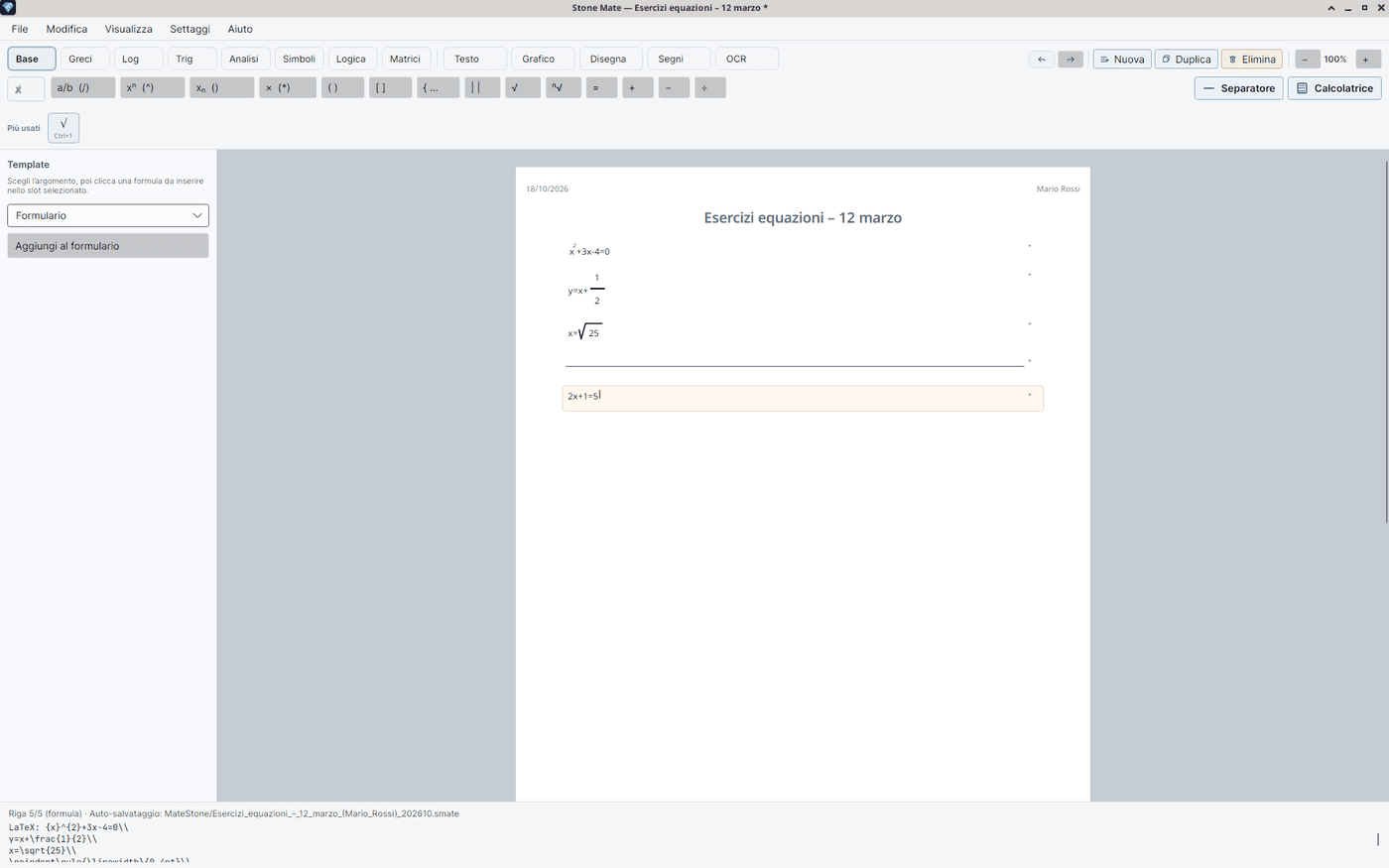Undo with the left arrow button
This screenshot has height=868, width=1389.
(x=1041, y=60)
